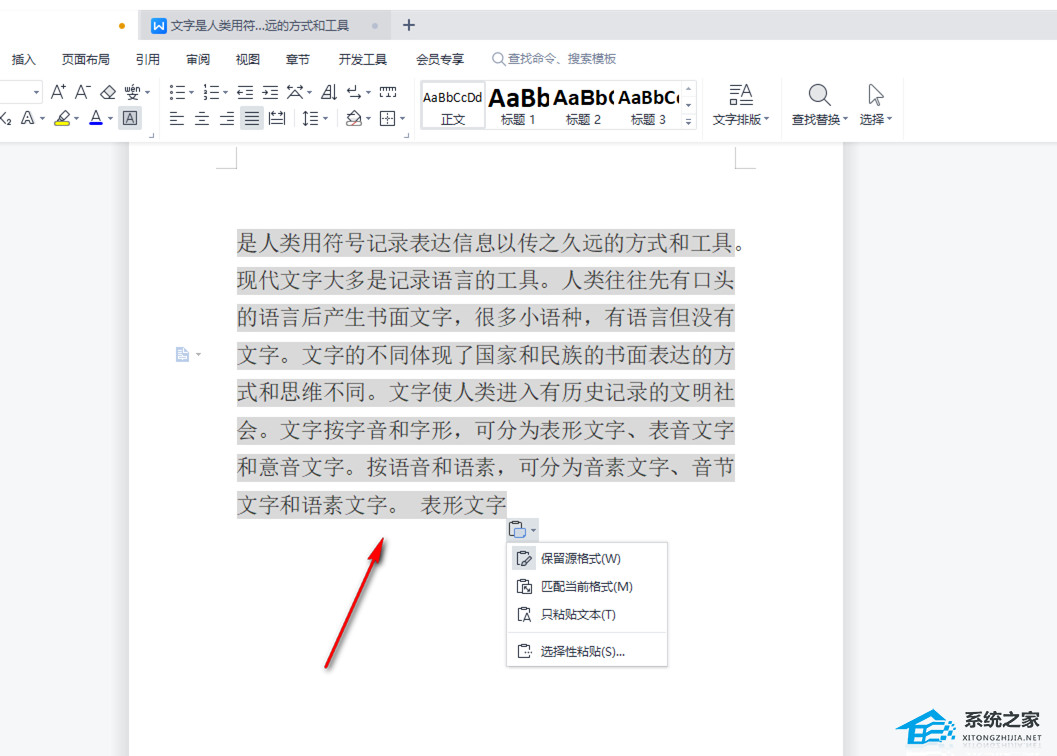Apply the 标题 2 heading style
Viewport: 1057px width, 756px height.
583,105
